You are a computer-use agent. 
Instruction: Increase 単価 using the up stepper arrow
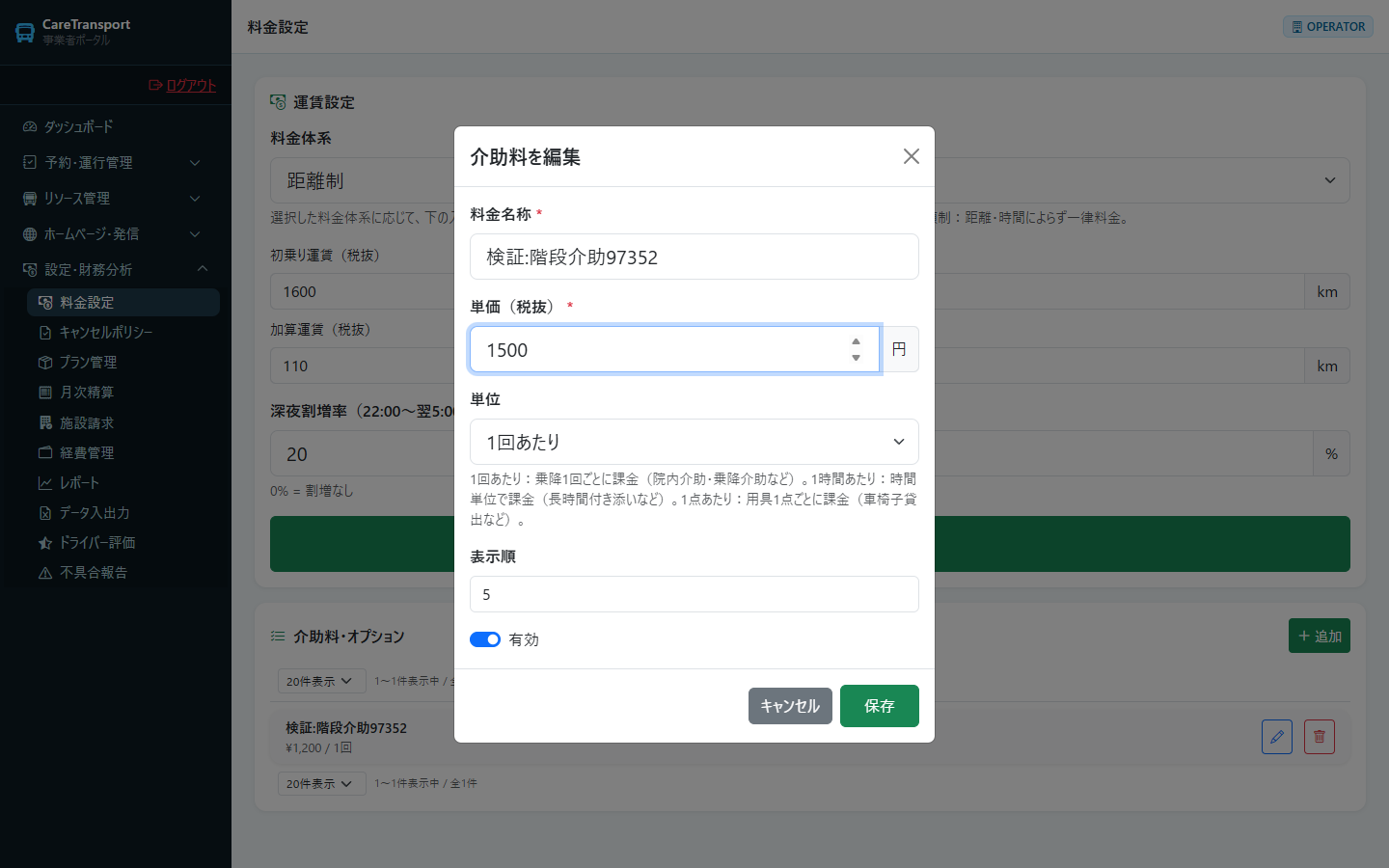click(856, 341)
